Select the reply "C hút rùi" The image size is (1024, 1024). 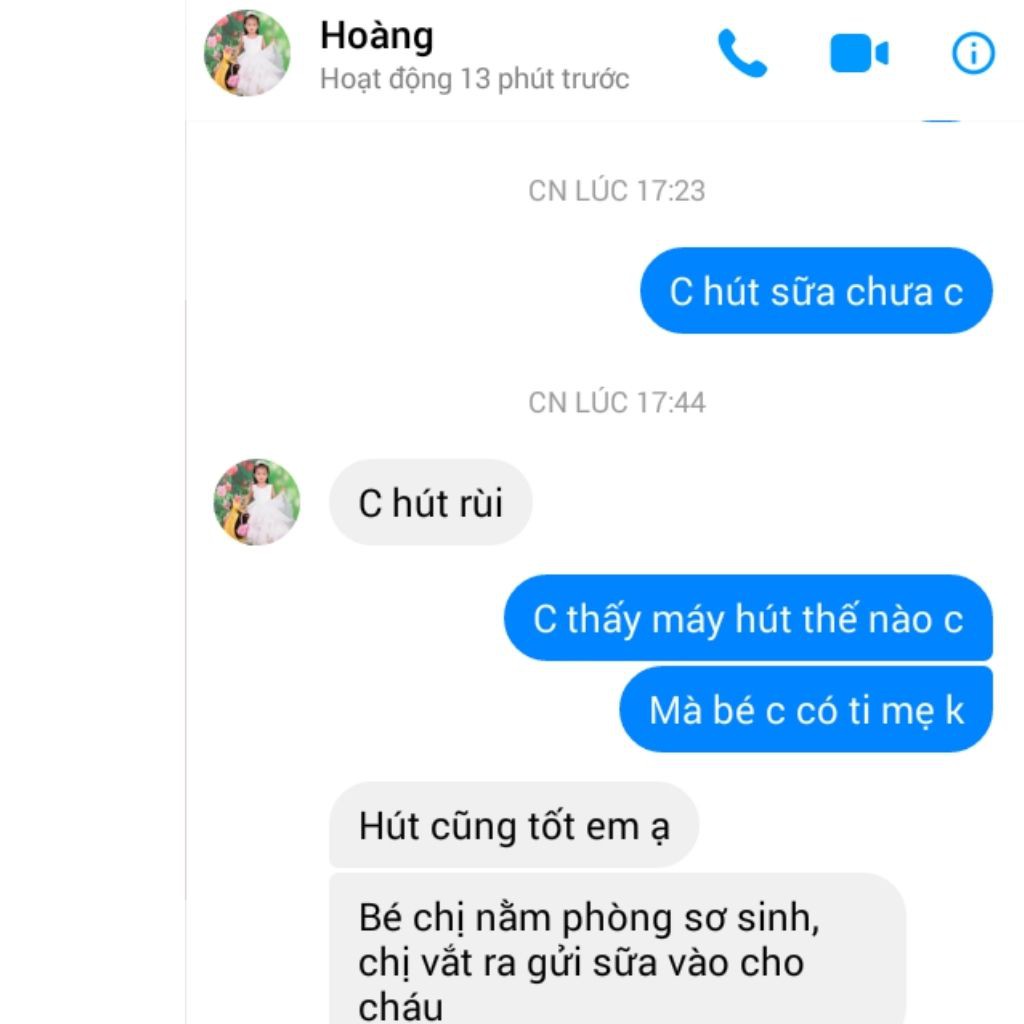[430, 502]
